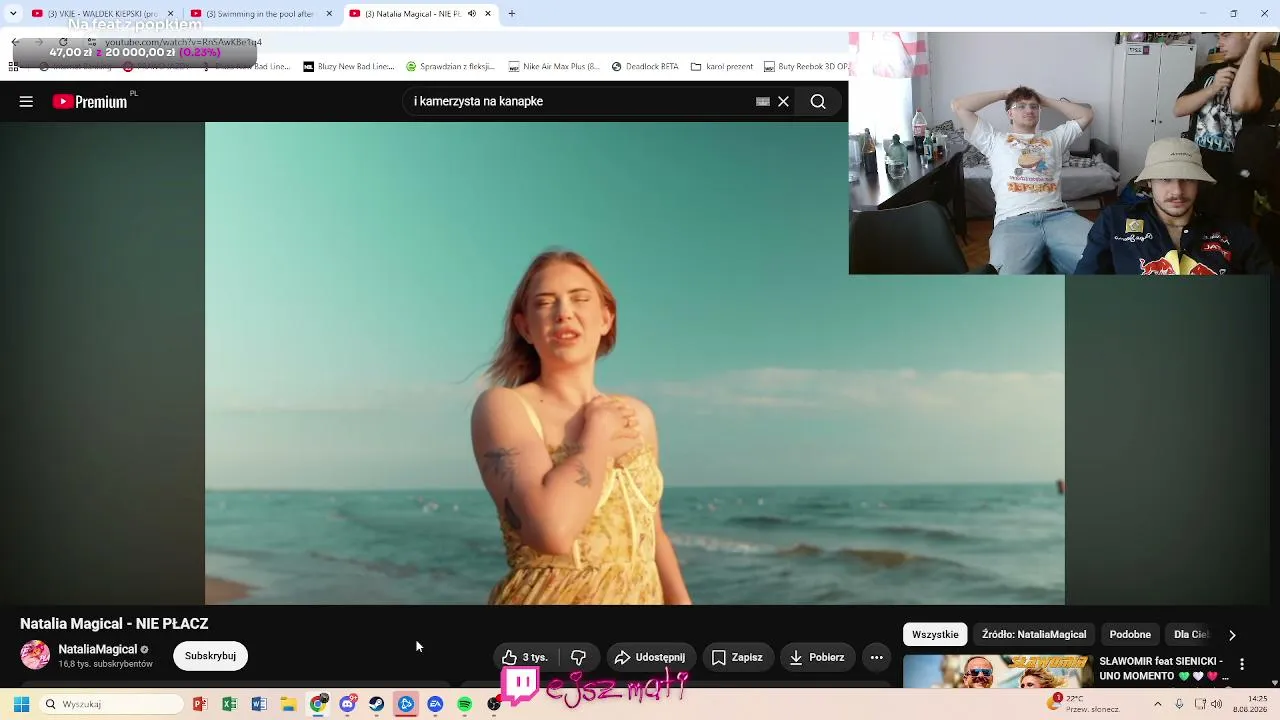The image size is (1280, 720).
Task: Submit search with magnifier icon
Action: (x=818, y=101)
